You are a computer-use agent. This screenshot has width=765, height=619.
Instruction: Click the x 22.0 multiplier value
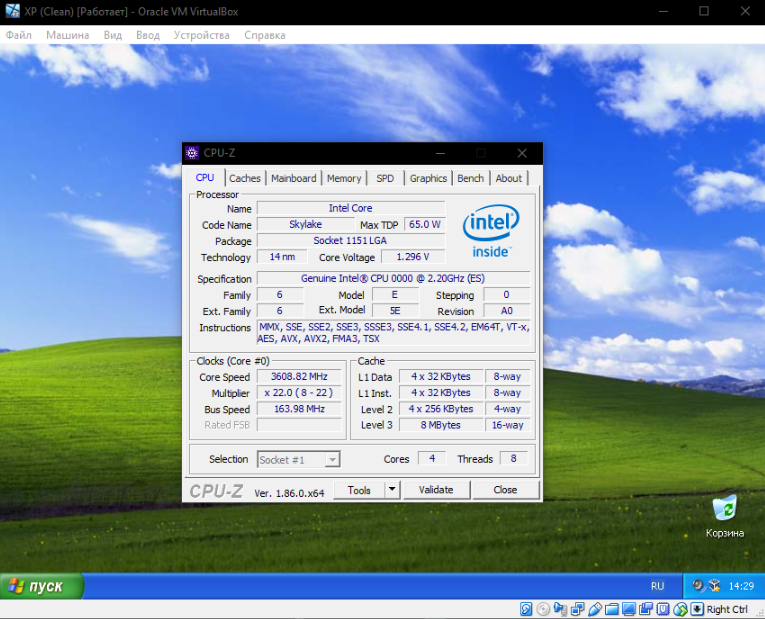pos(299,393)
